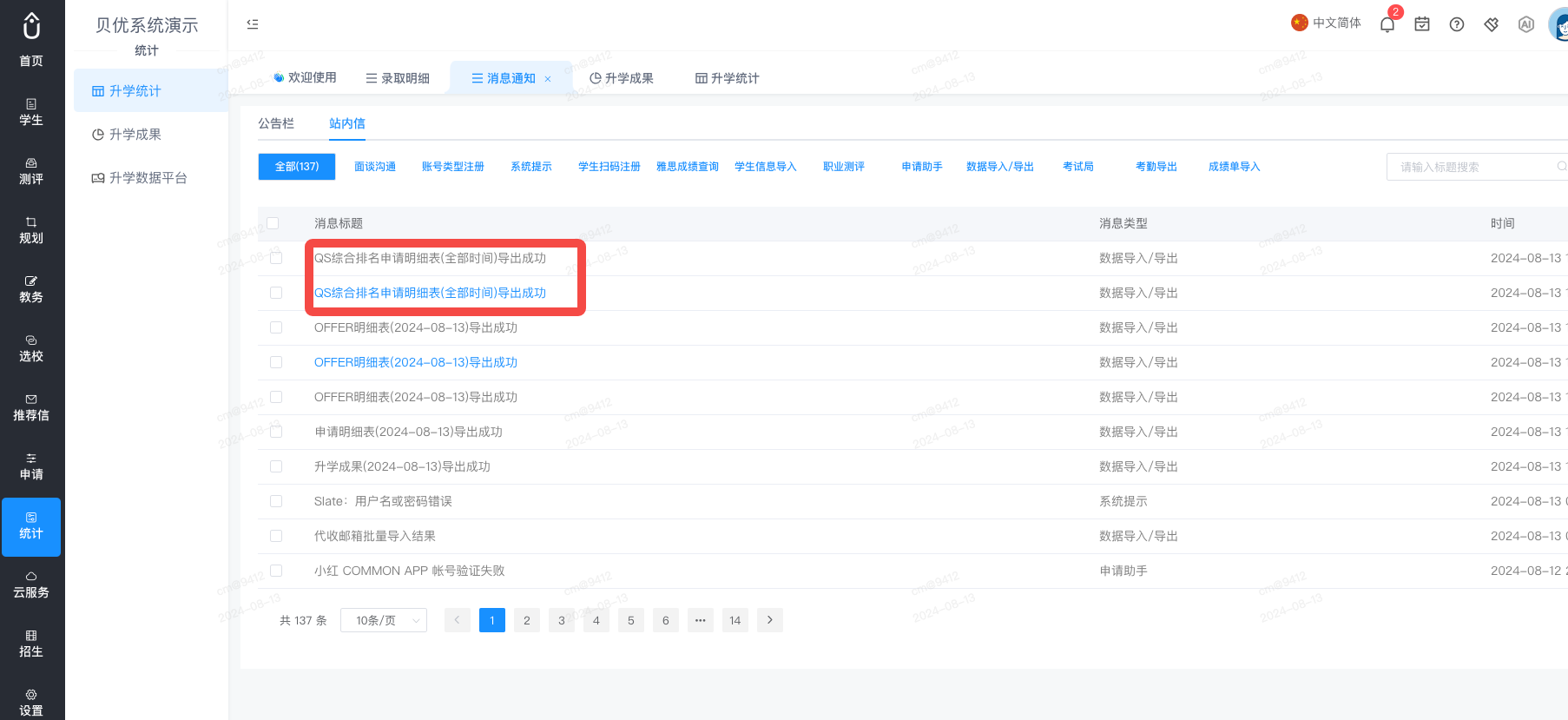Open blue OFFER明细表 导出成功 message link
This screenshot has width=1568, height=720.
pyautogui.click(x=416, y=362)
